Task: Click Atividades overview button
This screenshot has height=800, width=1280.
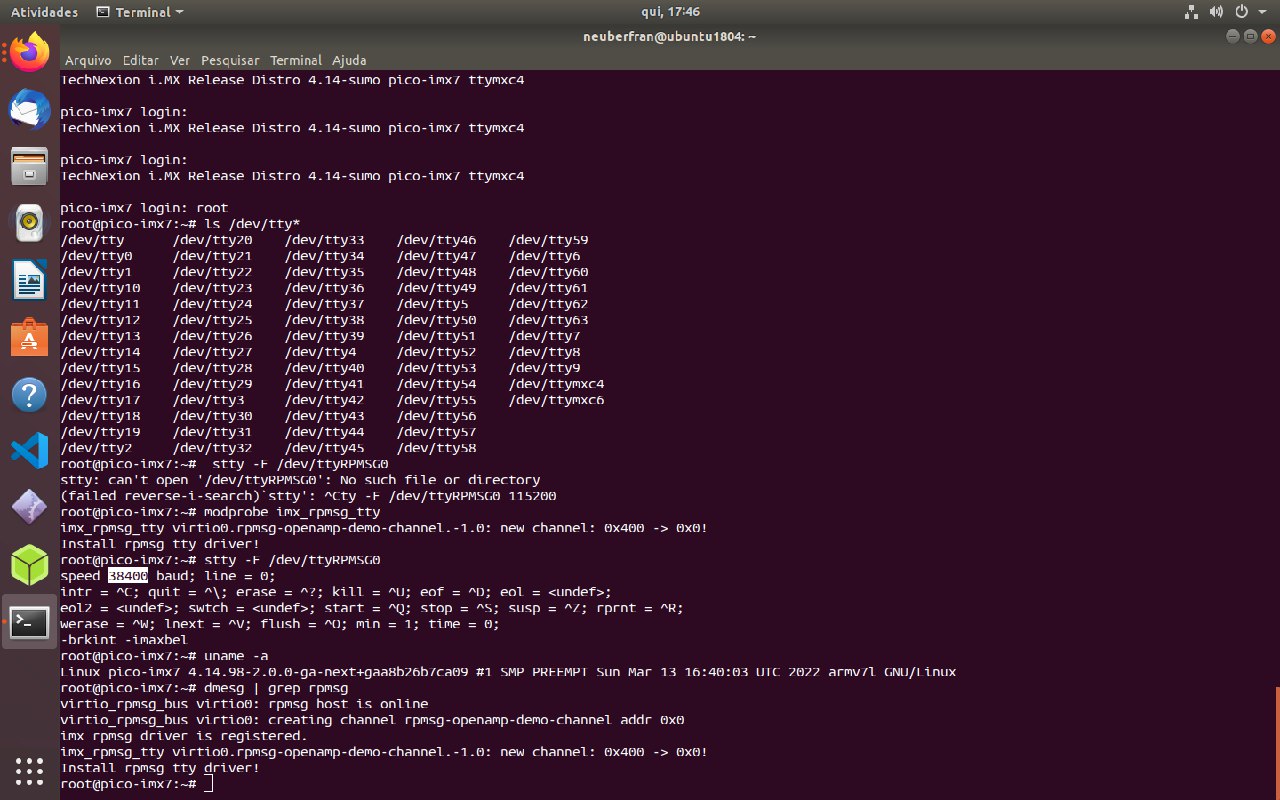Action: click(x=44, y=12)
